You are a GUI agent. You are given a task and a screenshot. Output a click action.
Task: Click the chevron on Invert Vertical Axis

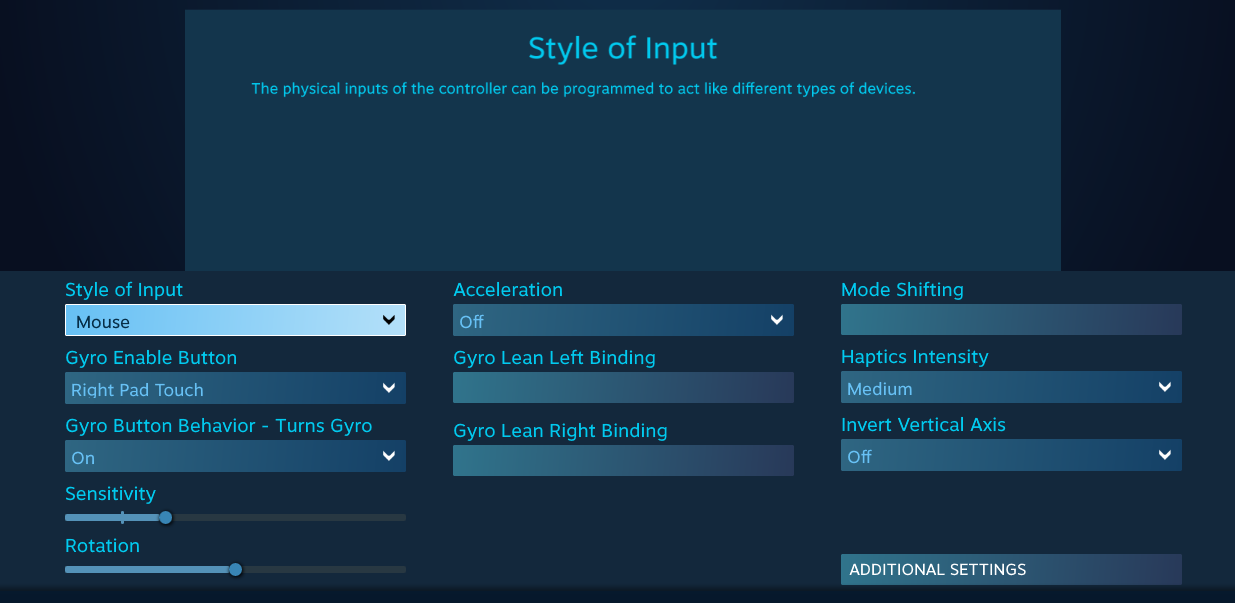[x=1165, y=455]
